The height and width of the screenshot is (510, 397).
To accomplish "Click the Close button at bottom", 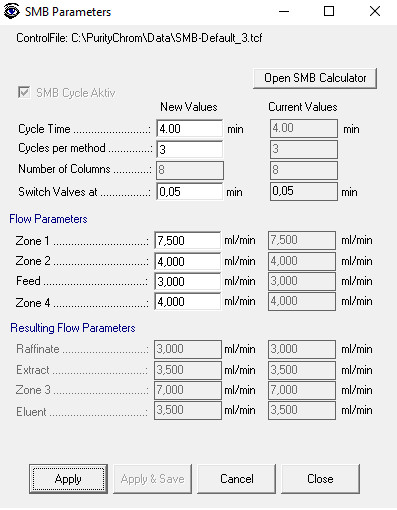I will (320, 479).
